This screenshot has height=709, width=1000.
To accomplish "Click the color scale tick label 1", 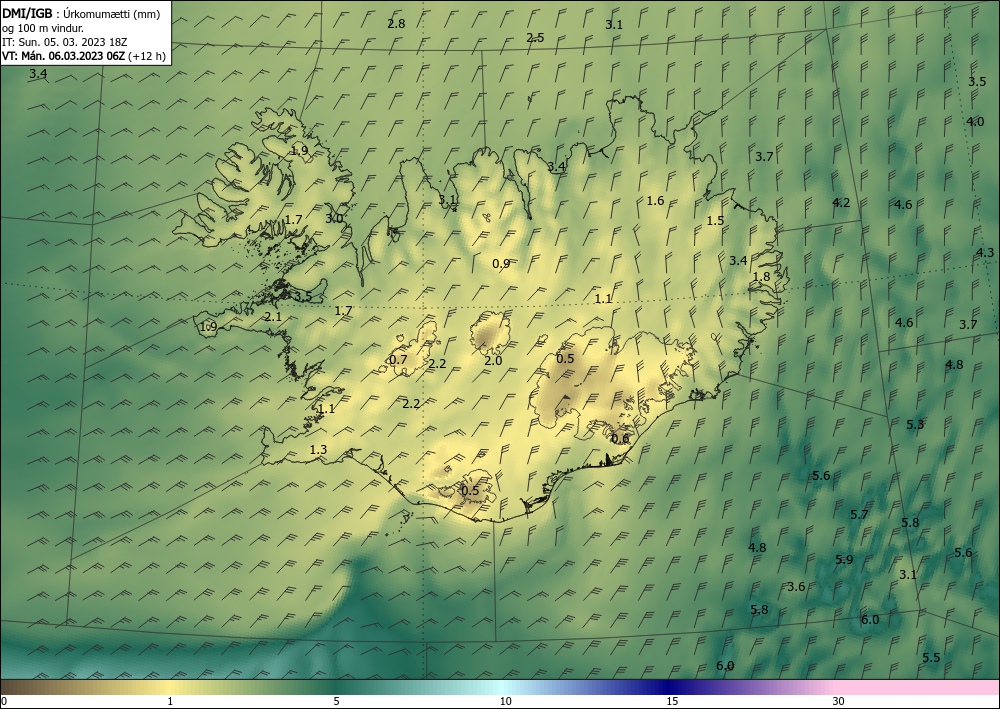I will point(170,701).
